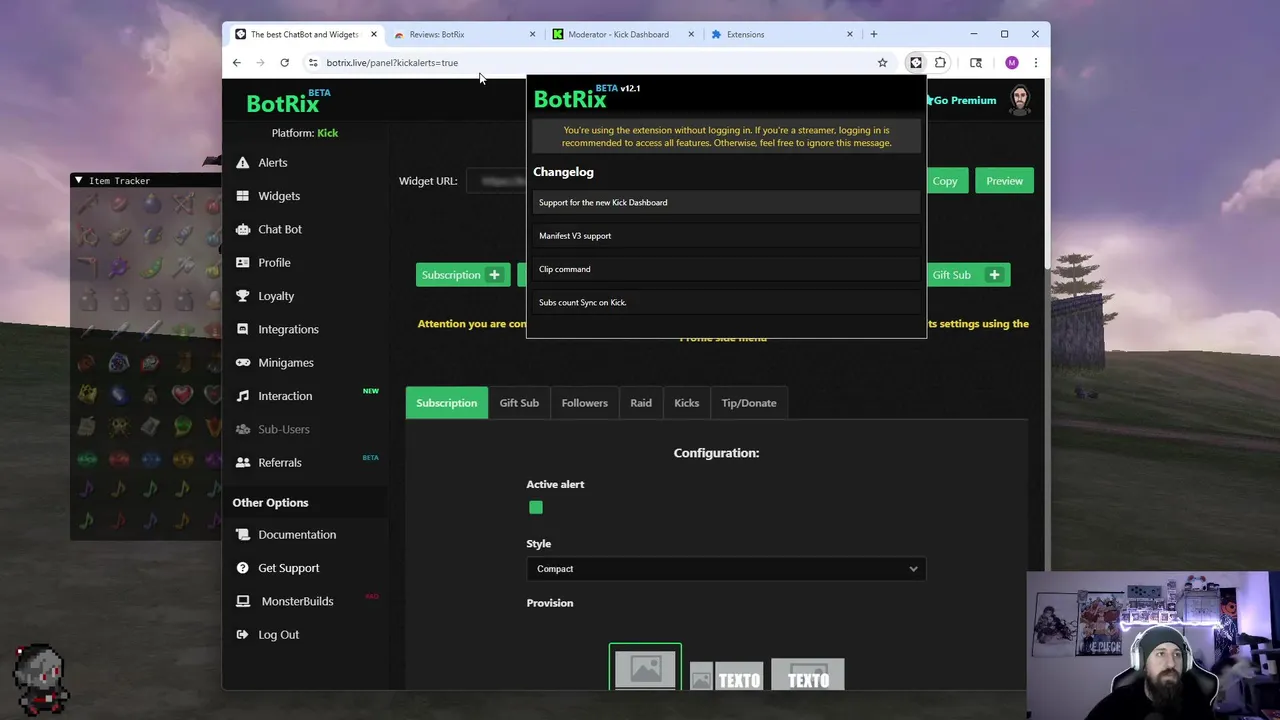Viewport: 1280px width, 720px height.
Task: Open the Alerts sidebar icon
Action: (x=242, y=163)
